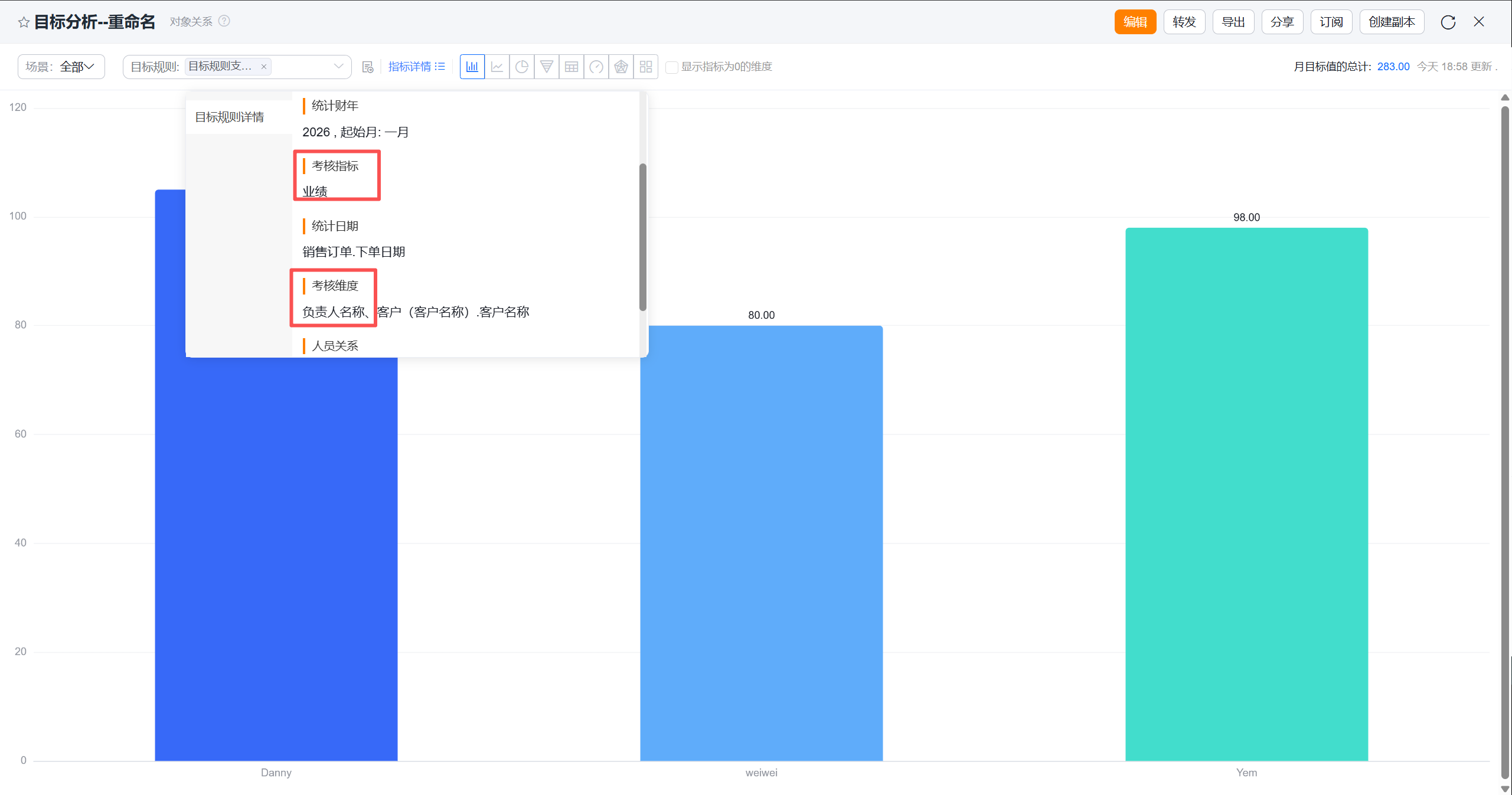Click the 98.00 data label
1512x795 pixels.
(1247, 218)
